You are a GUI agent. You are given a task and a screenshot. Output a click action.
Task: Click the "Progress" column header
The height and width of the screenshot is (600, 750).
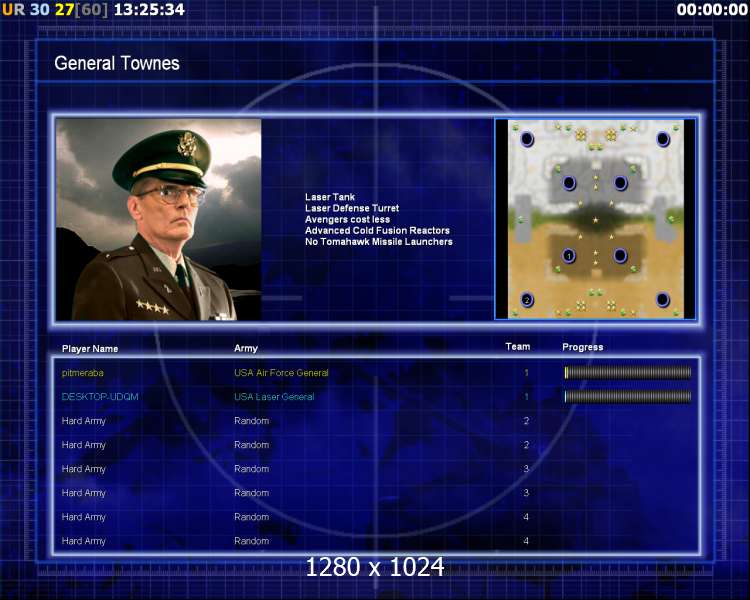[x=583, y=347]
